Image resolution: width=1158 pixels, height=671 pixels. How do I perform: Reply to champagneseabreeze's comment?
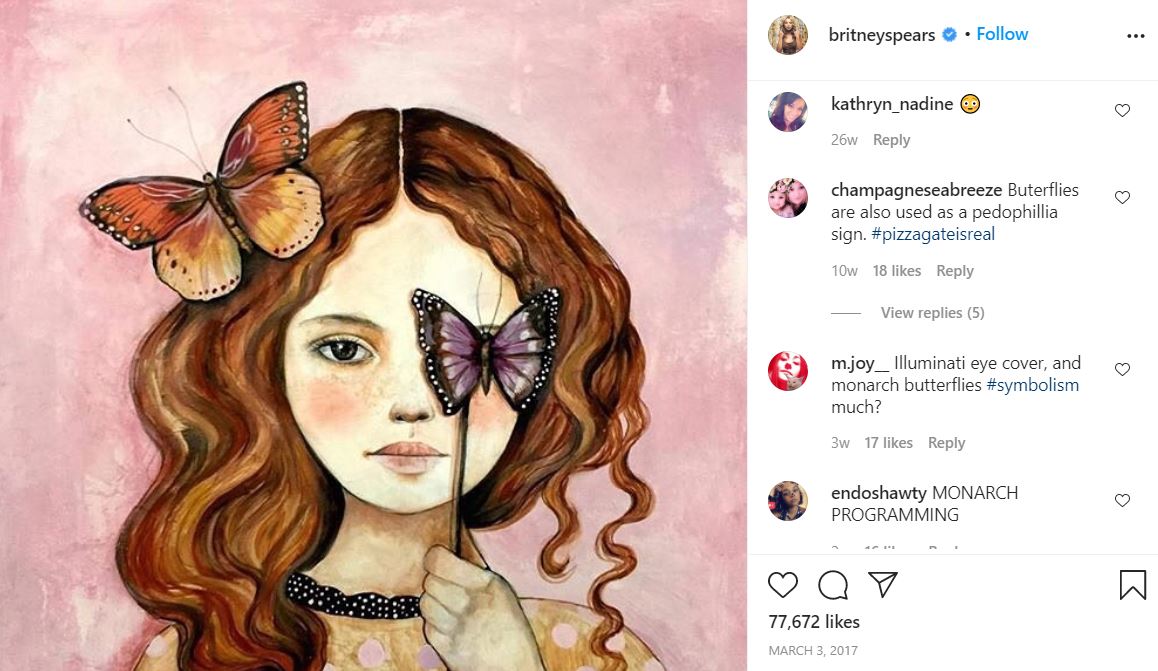[954, 271]
